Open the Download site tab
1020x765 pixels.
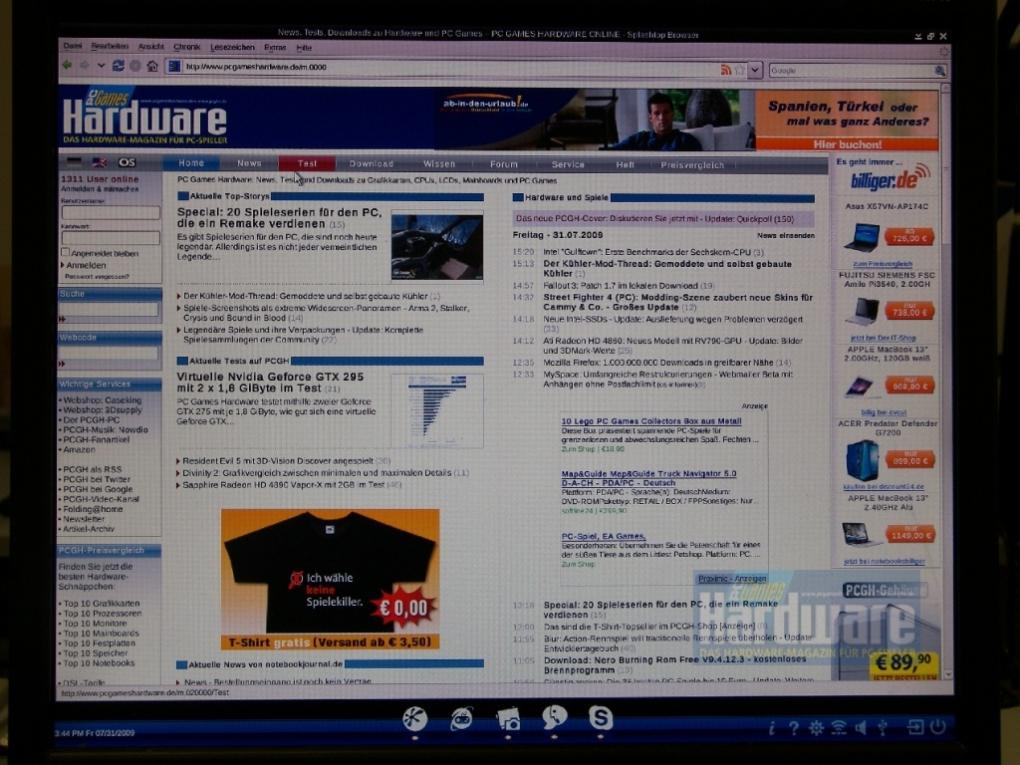(x=371, y=164)
